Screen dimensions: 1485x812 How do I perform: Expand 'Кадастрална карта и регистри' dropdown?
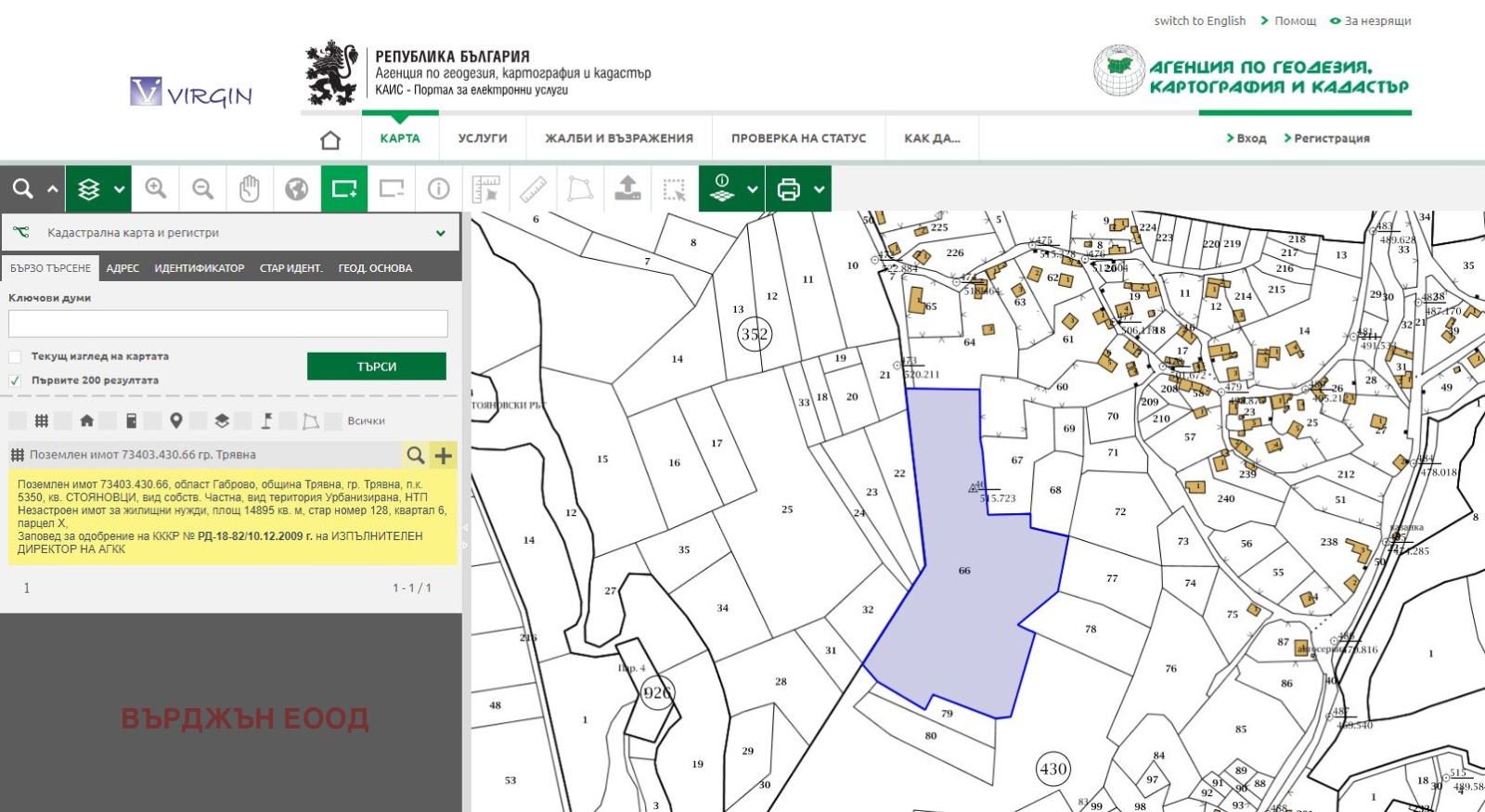click(440, 233)
